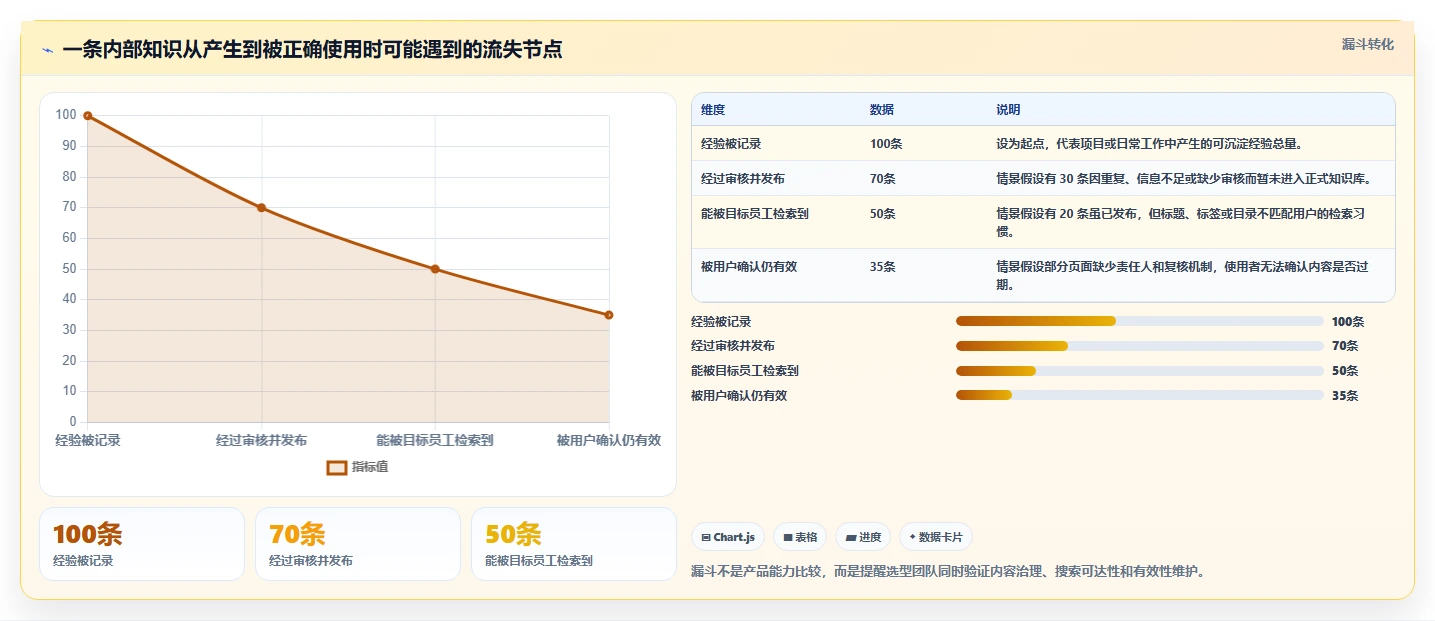1435x621 pixels.
Task: Open the 70条 经过审核并发布 stat card
Action: pyautogui.click(x=358, y=544)
